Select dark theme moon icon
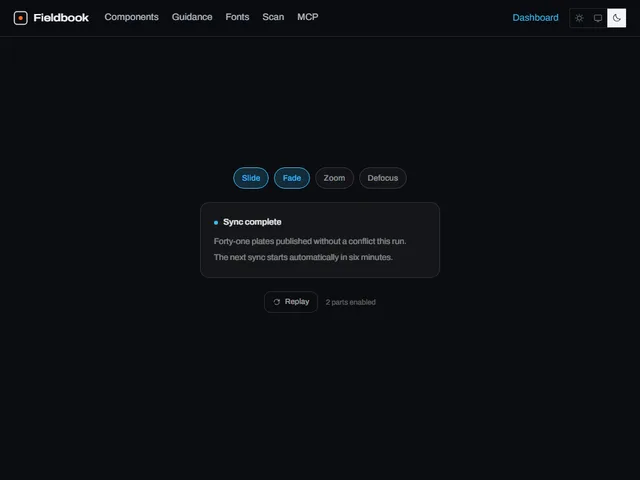Image resolution: width=640 pixels, height=480 pixels. (616, 18)
